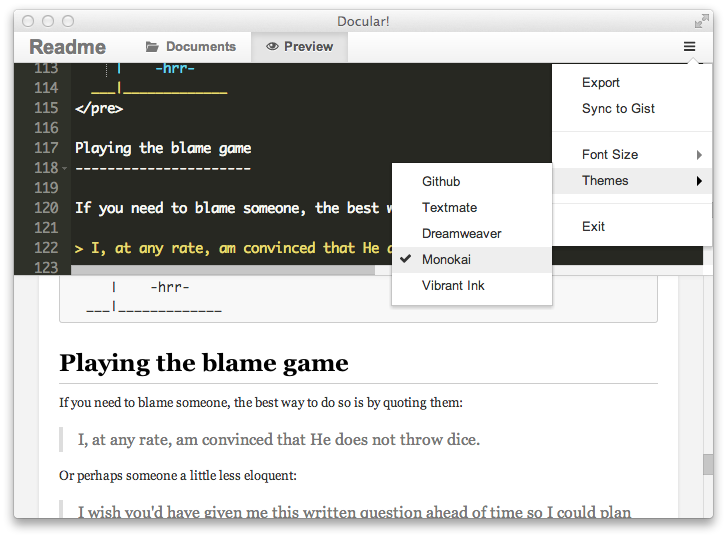Click the Readme title label

pyautogui.click(x=67, y=47)
